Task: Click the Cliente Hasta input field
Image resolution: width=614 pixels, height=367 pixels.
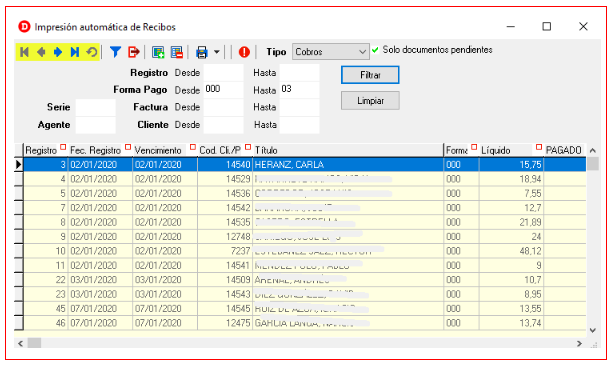Action: [x=300, y=125]
